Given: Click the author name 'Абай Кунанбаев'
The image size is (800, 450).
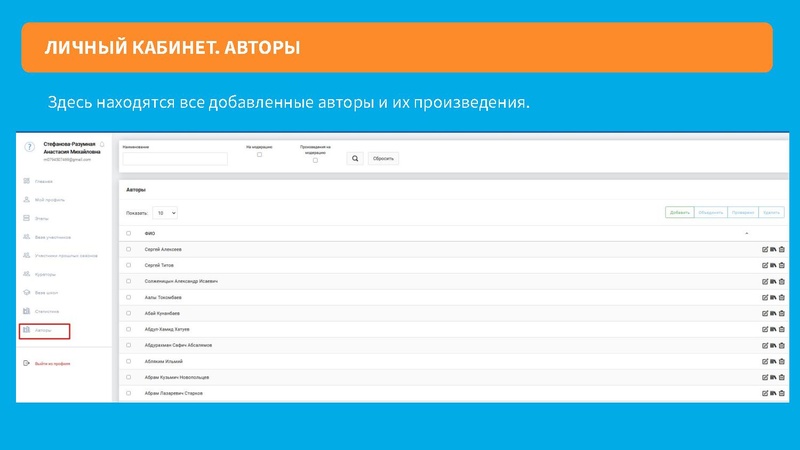Looking at the screenshot, I should tap(162, 313).
